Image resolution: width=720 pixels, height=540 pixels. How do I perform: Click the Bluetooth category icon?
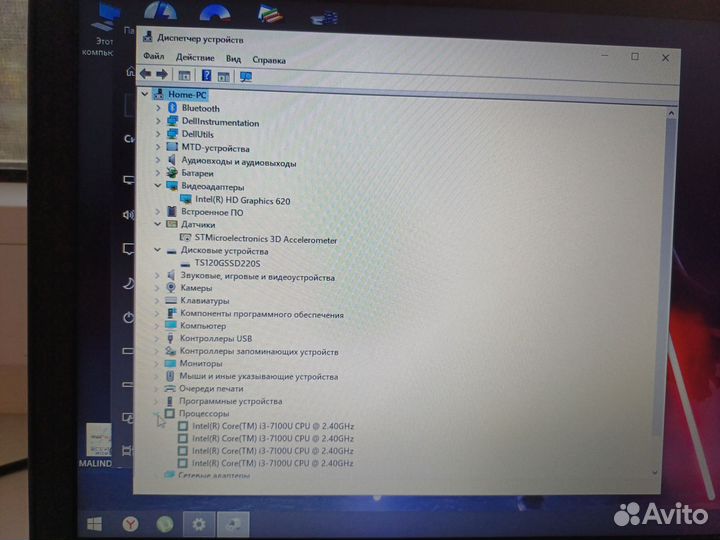(x=173, y=108)
